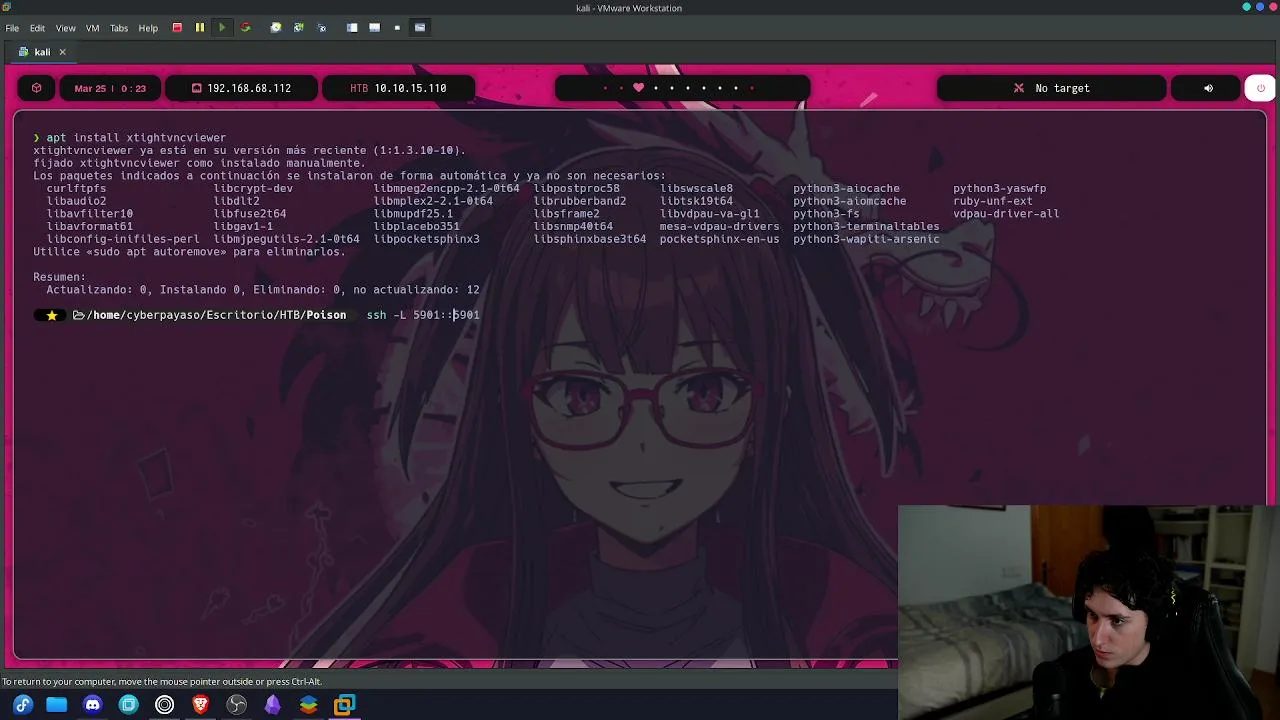Click the No target widget

(x=1051, y=88)
